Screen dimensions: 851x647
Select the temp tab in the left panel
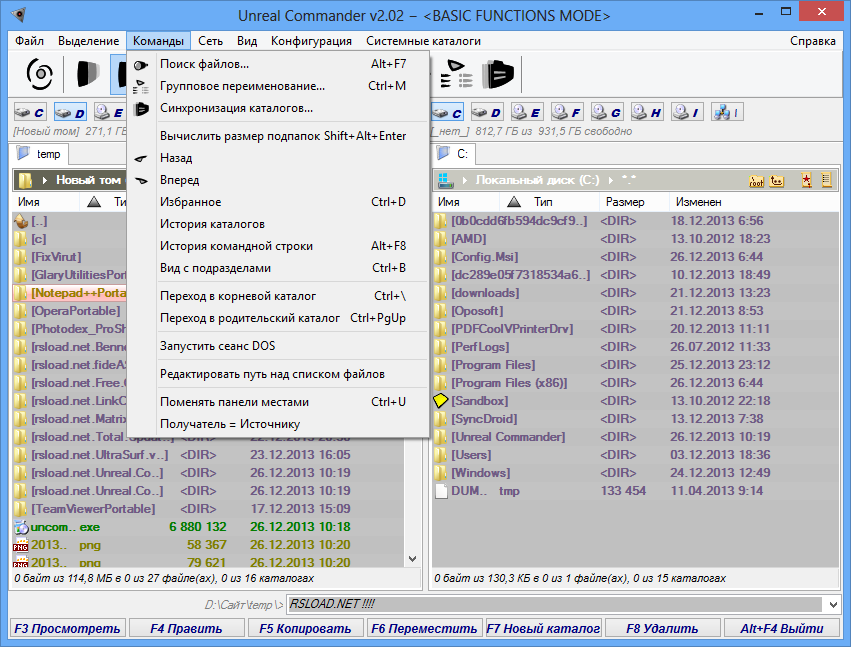pyautogui.click(x=39, y=154)
